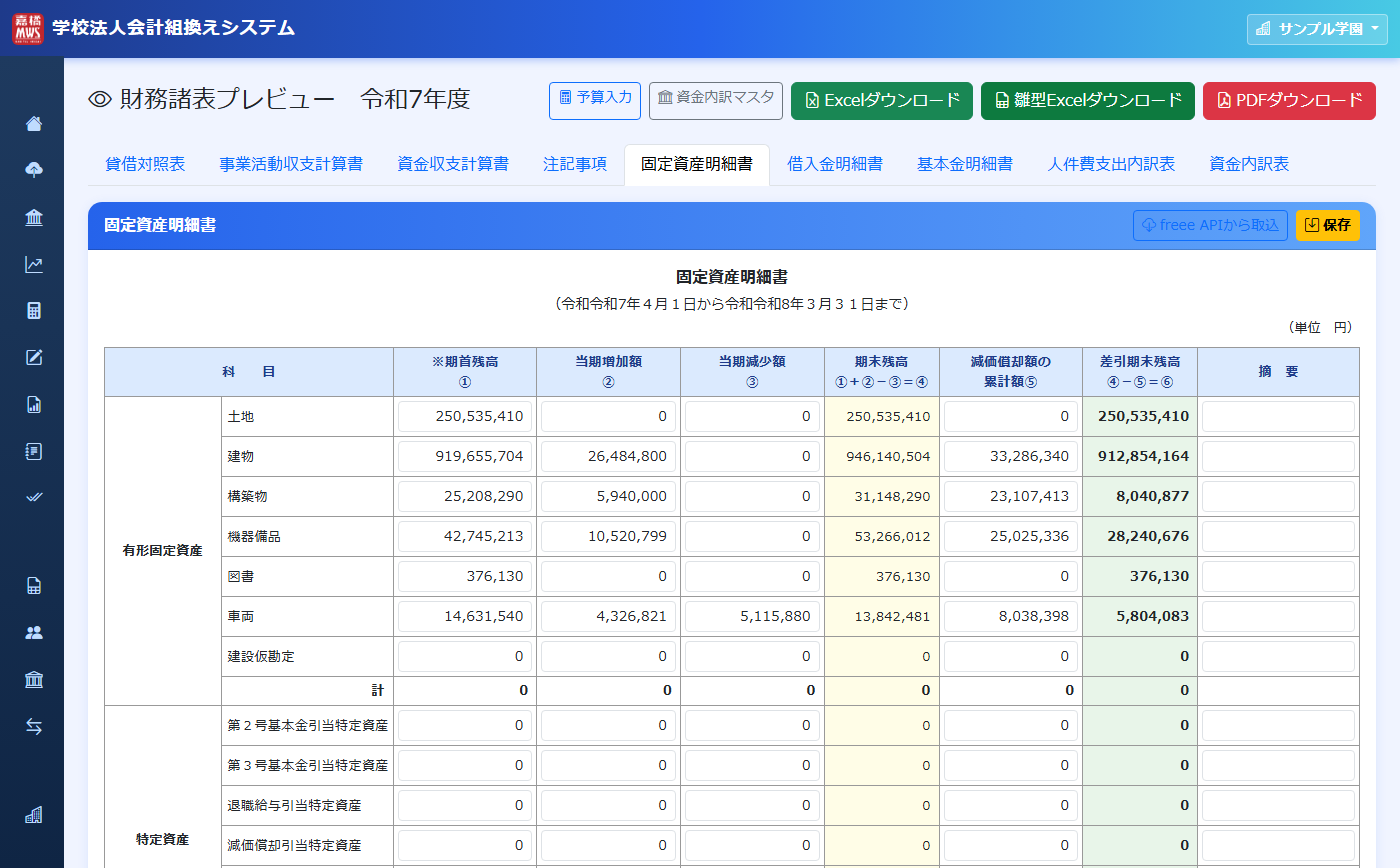Open the pencil edit sidebar icon

[34, 358]
